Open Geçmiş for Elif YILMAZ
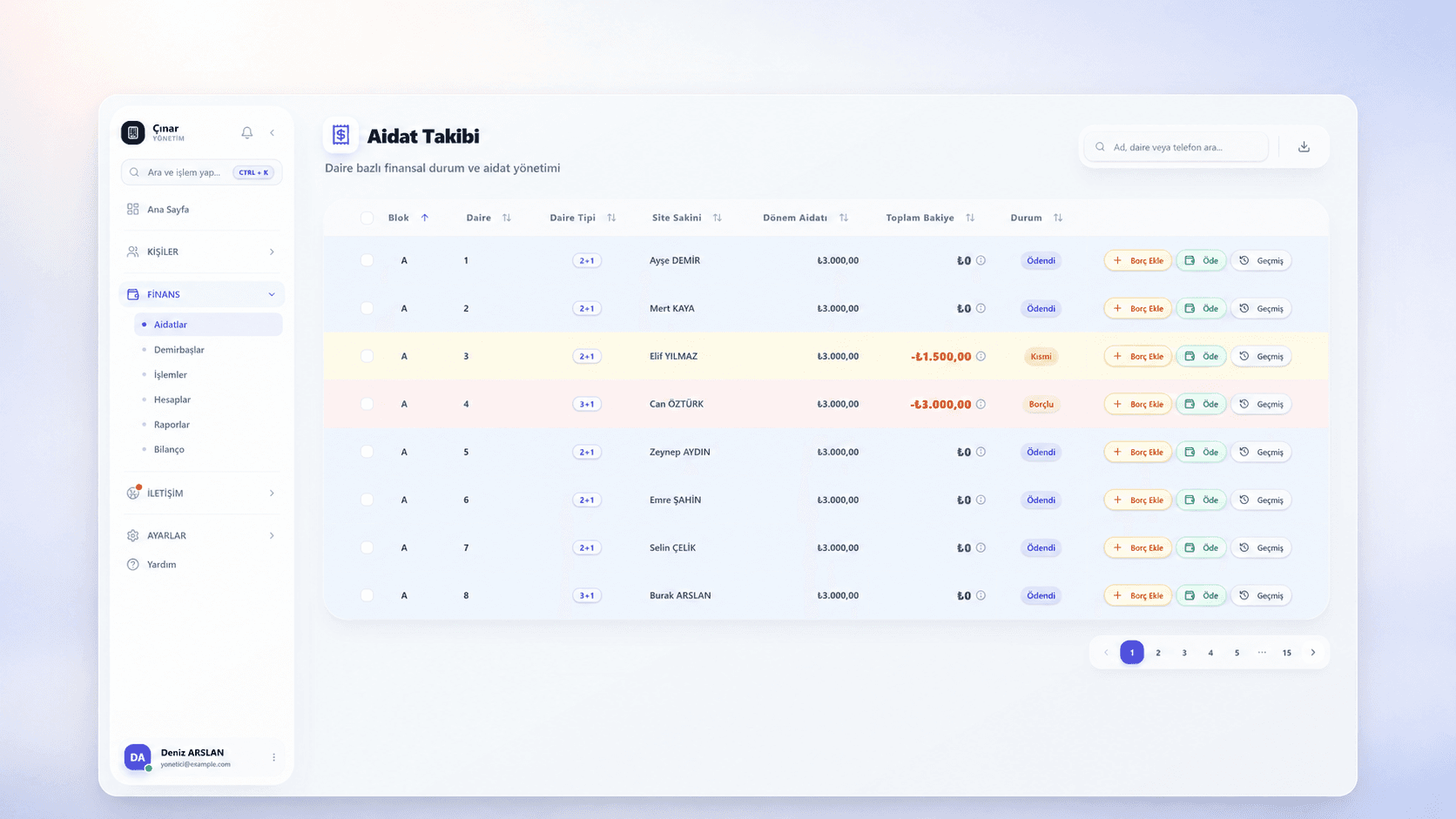1456x819 pixels. click(x=1261, y=356)
